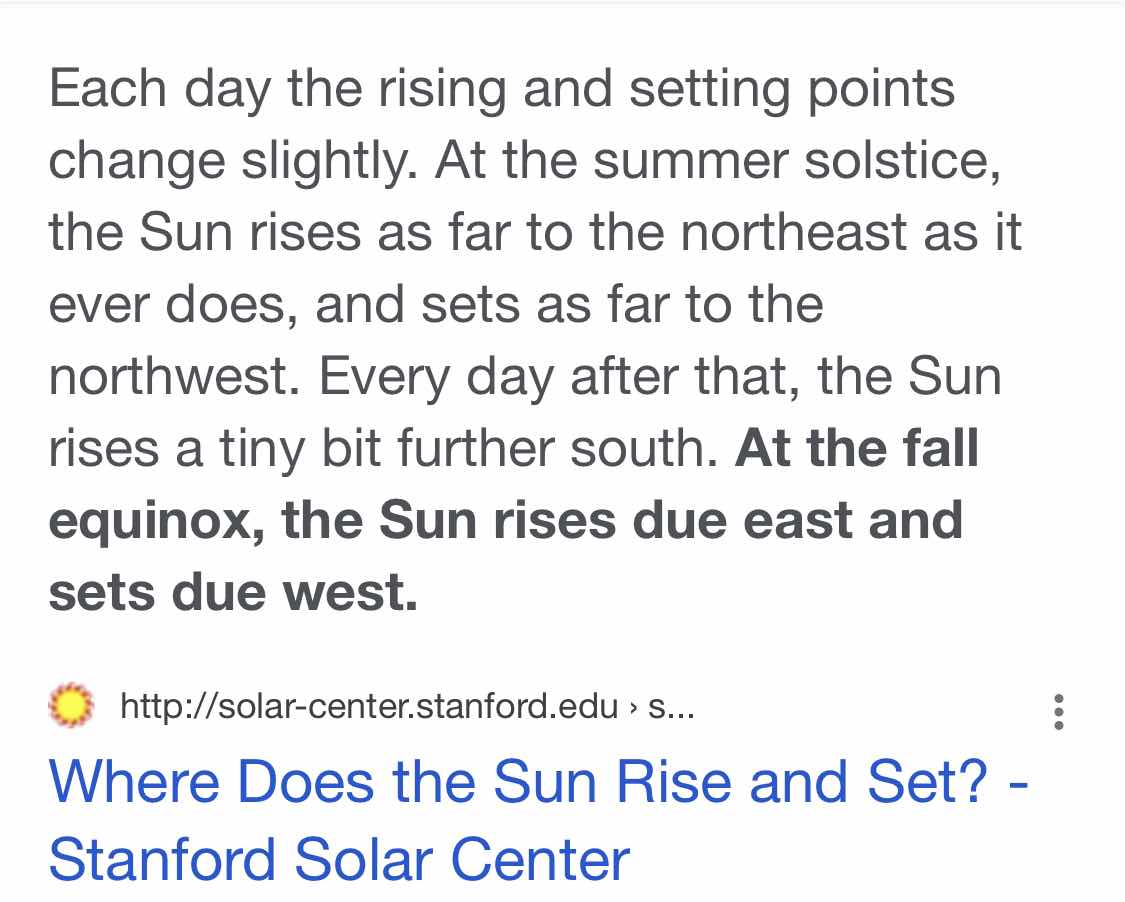The image size is (1125, 902).
Task: Click the 'Stanford Solar Center' title line
Action: (x=339, y=860)
